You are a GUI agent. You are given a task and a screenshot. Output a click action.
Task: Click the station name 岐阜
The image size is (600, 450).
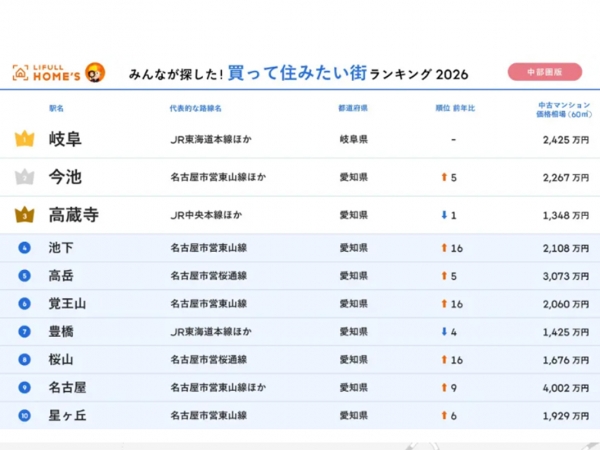[65, 139]
